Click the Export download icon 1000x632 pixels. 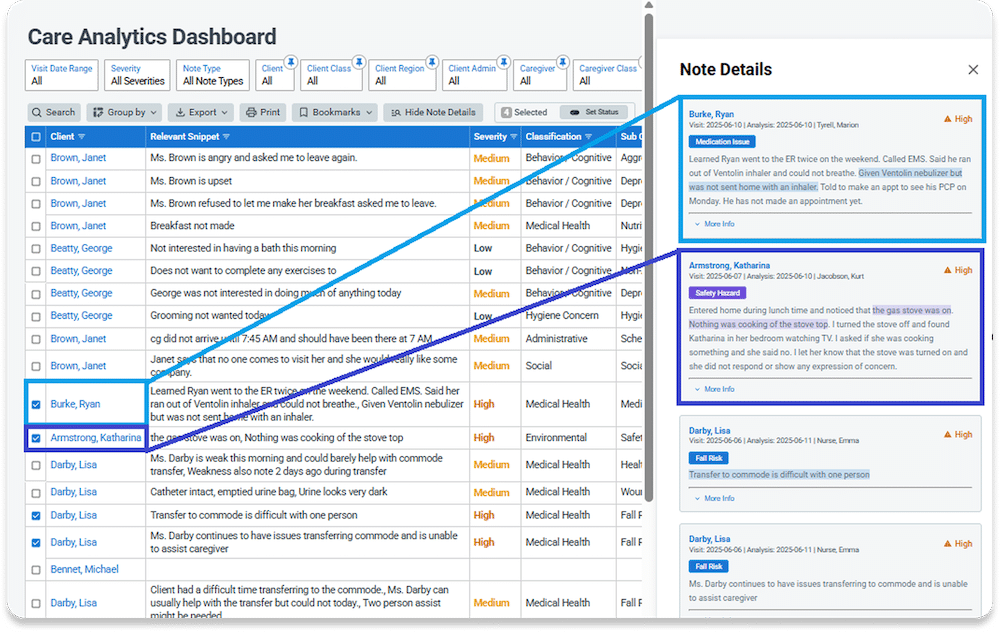click(182, 111)
